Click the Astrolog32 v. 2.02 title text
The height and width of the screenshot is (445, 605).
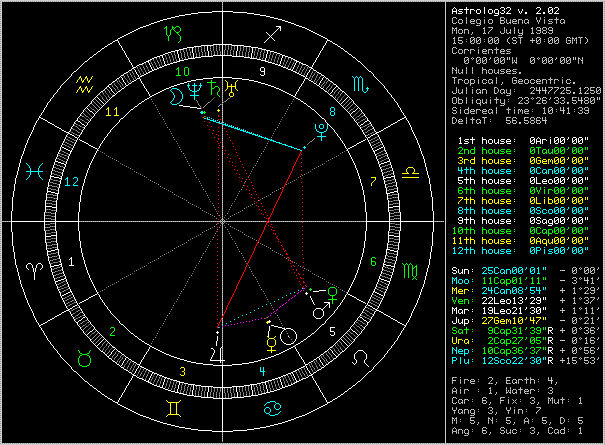(x=505, y=11)
